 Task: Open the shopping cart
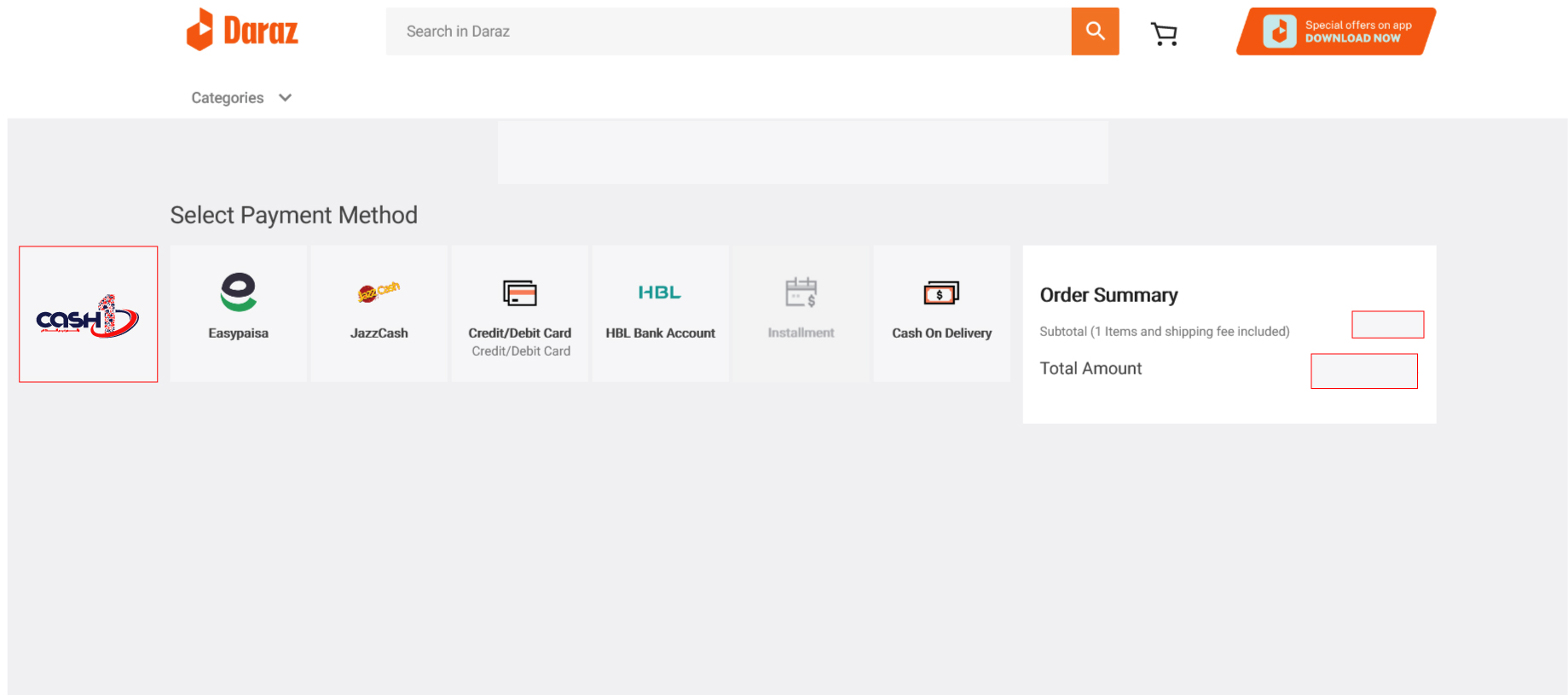click(x=1164, y=33)
